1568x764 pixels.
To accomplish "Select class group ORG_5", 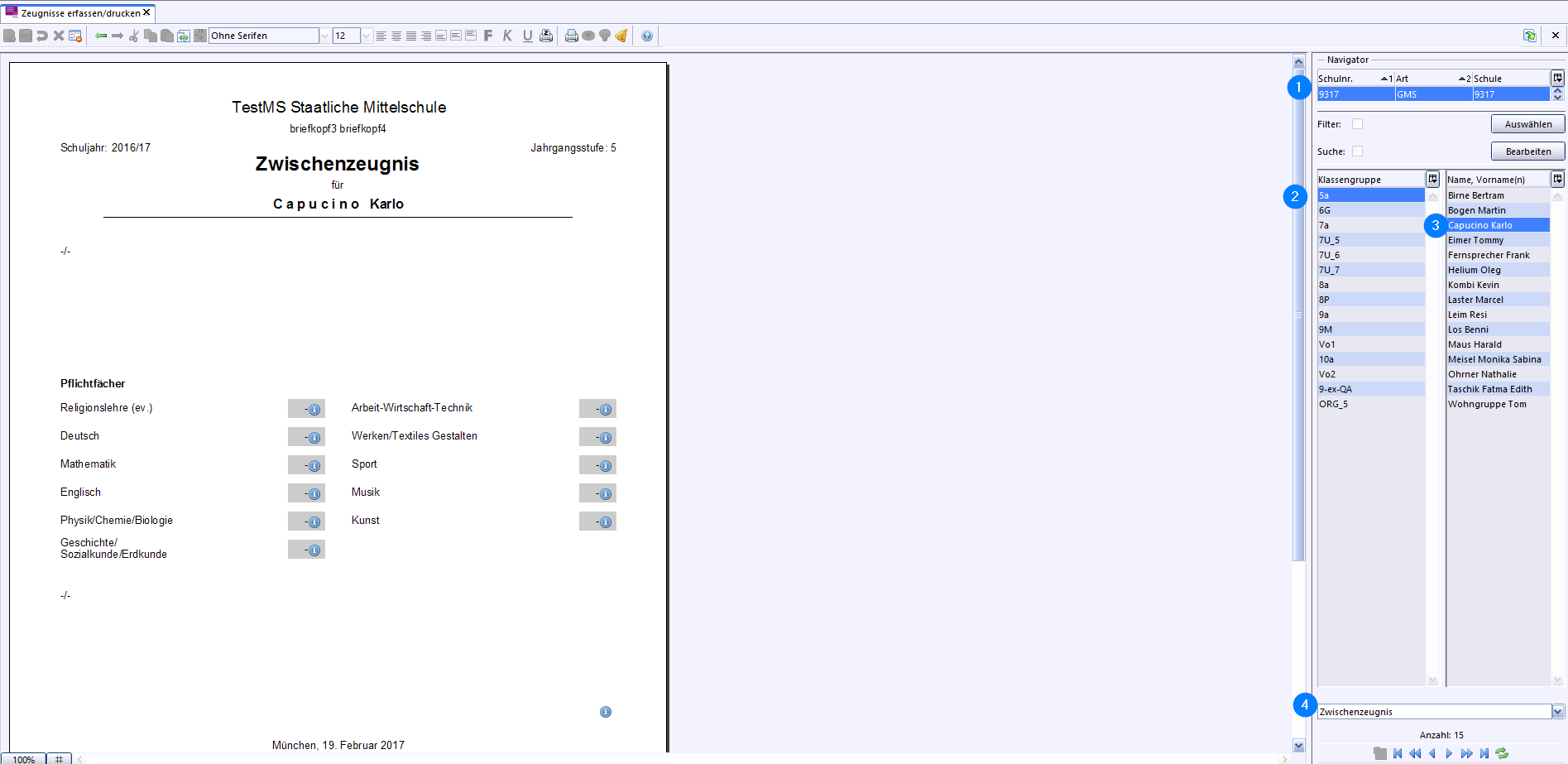I will [x=1371, y=404].
